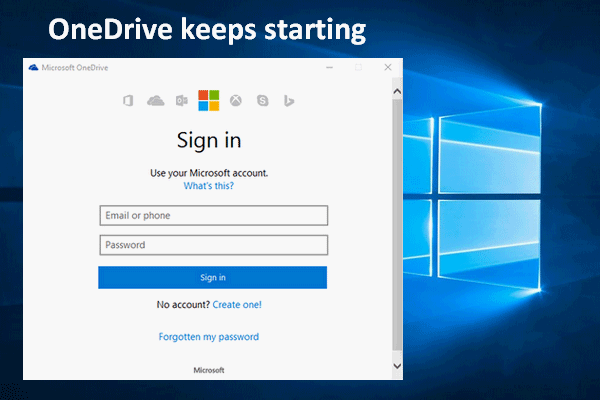600x400 pixels.
Task: Click the Skype icon in the service row
Action: (262, 101)
